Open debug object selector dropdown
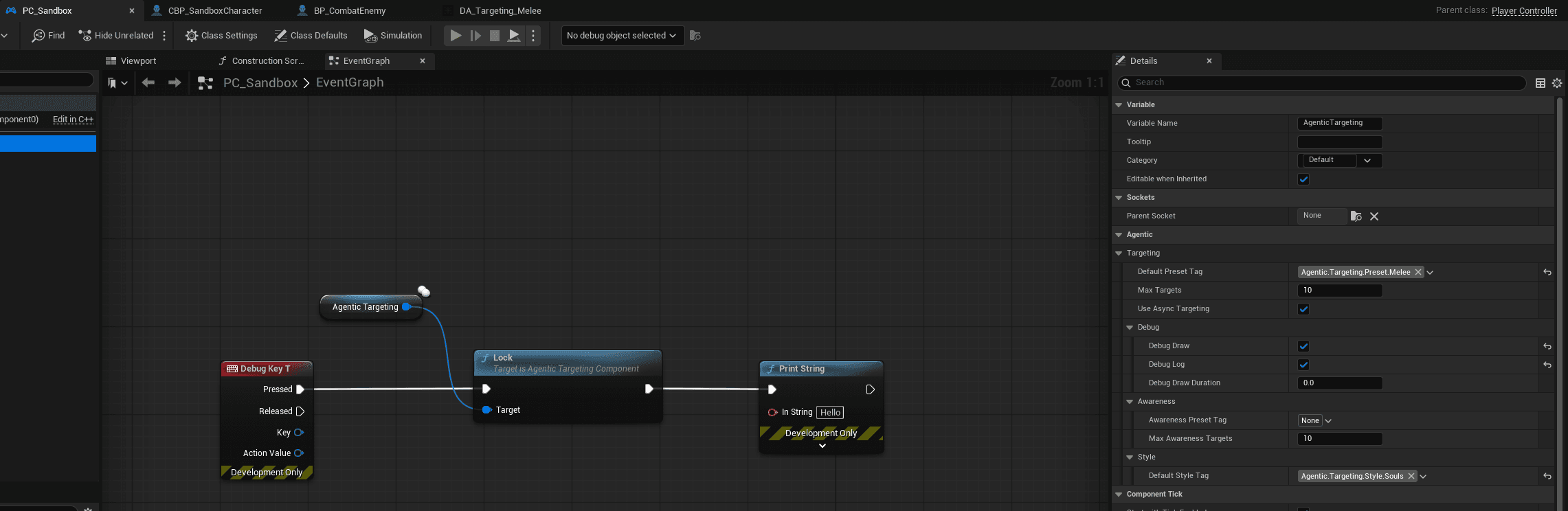 pyautogui.click(x=622, y=36)
